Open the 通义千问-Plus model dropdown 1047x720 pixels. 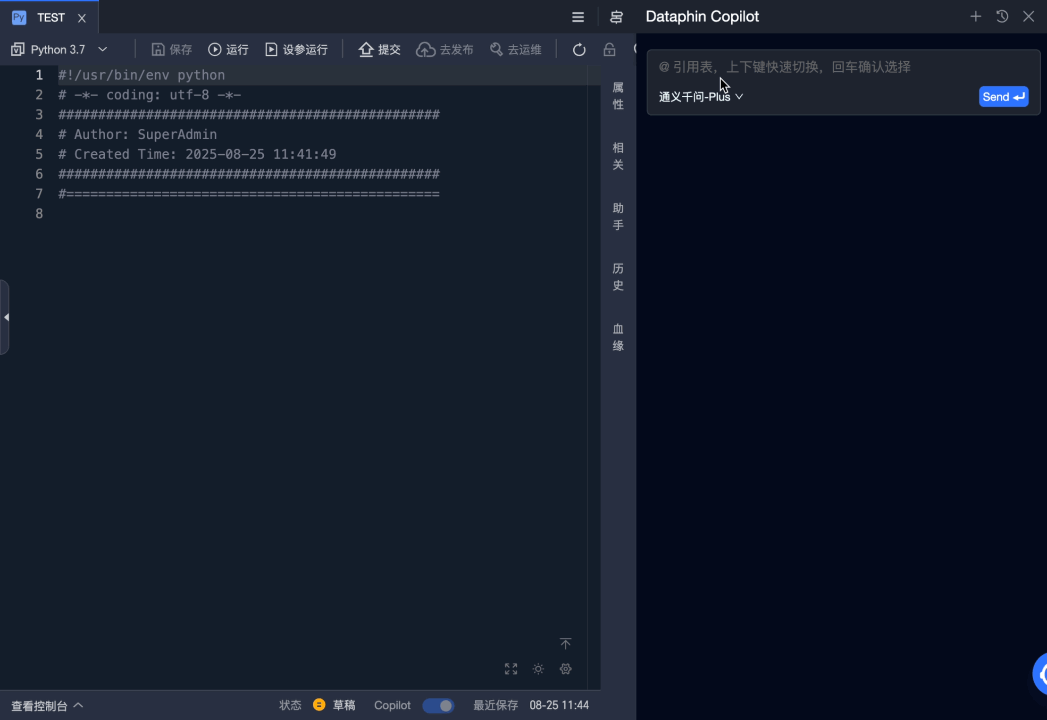[x=700, y=97]
